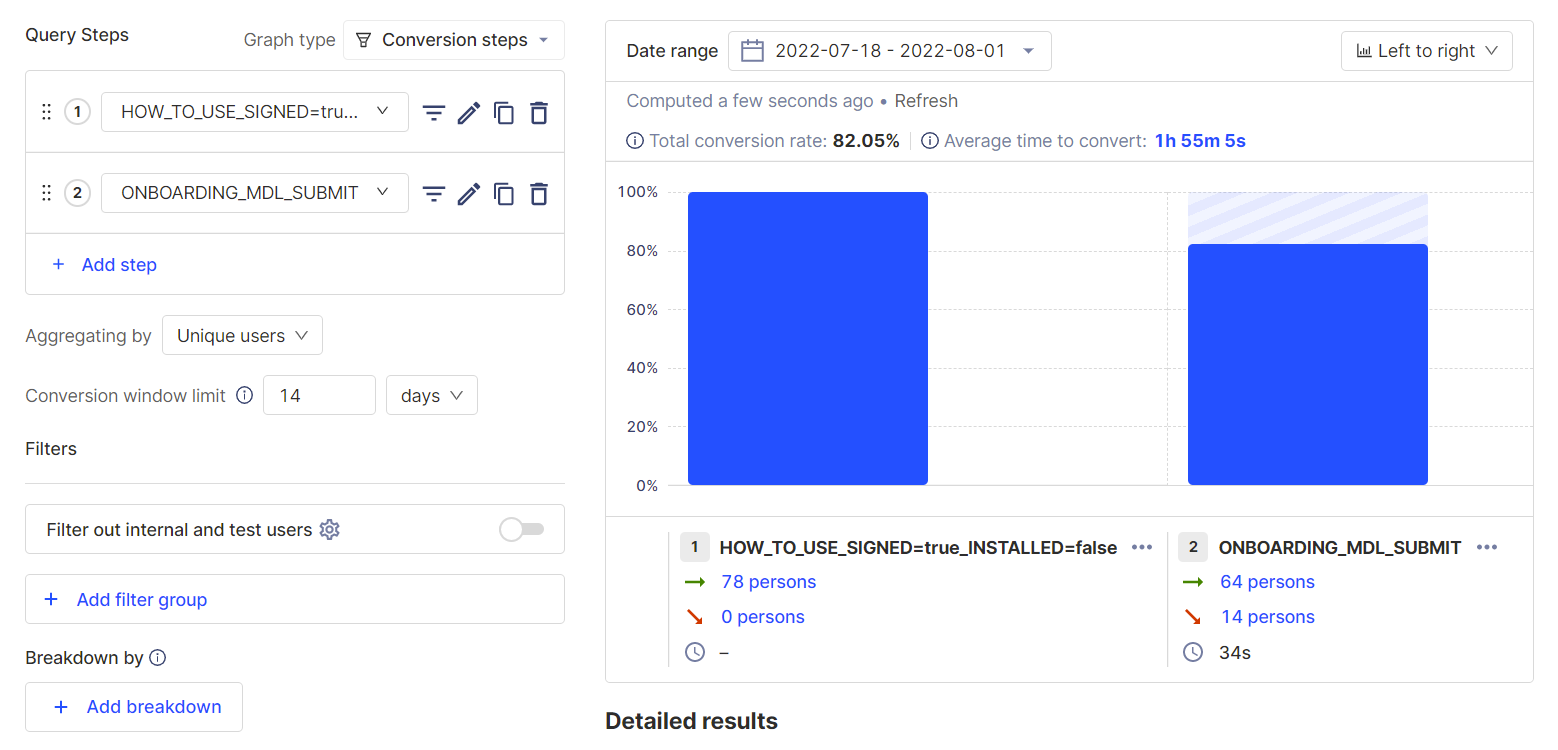Expand the Unique users aggregation dropdown

pyautogui.click(x=242, y=336)
